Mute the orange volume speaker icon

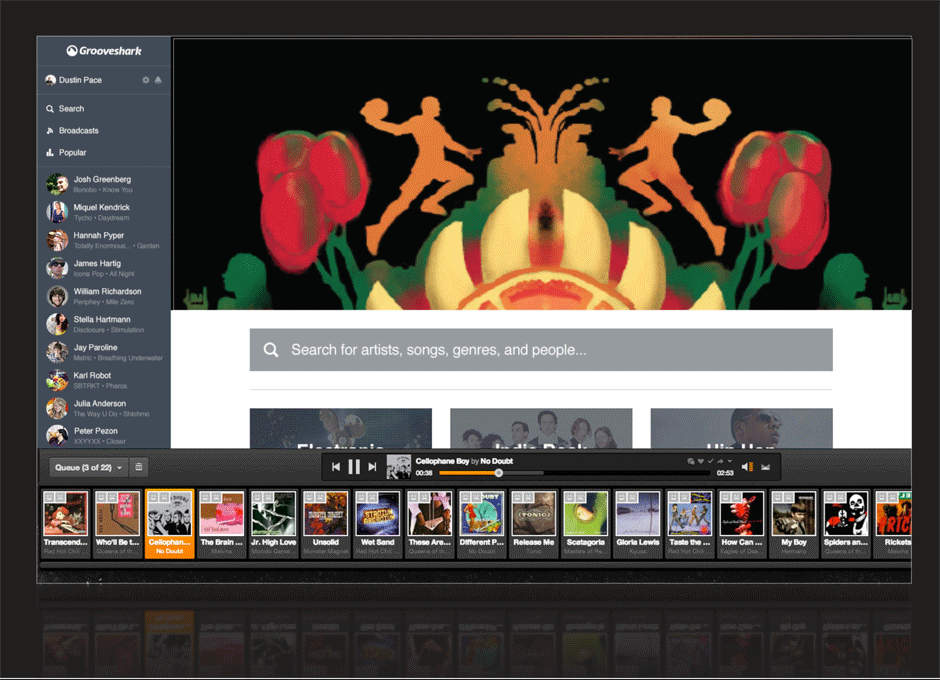tap(748, 467)
